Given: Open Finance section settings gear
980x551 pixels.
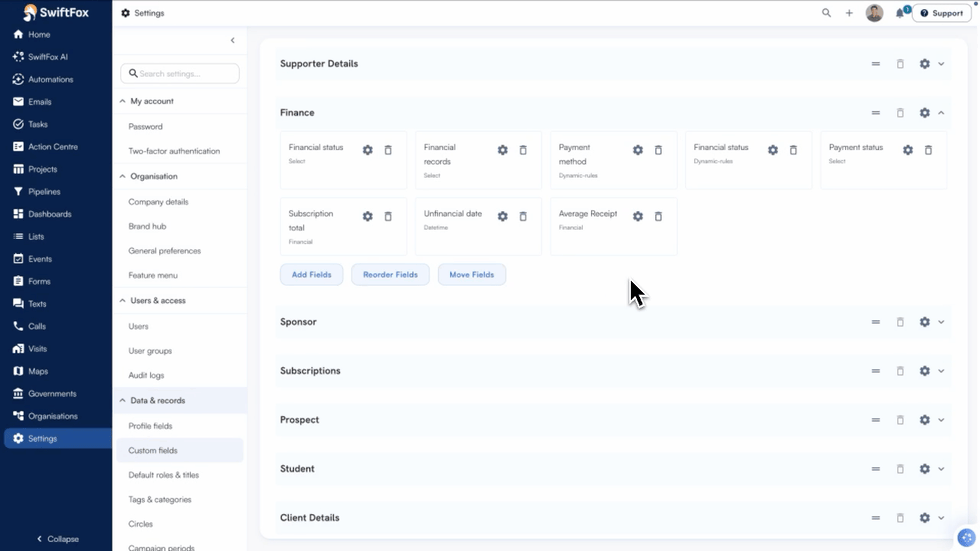Looking at the screenshot, I should [924, 112].
